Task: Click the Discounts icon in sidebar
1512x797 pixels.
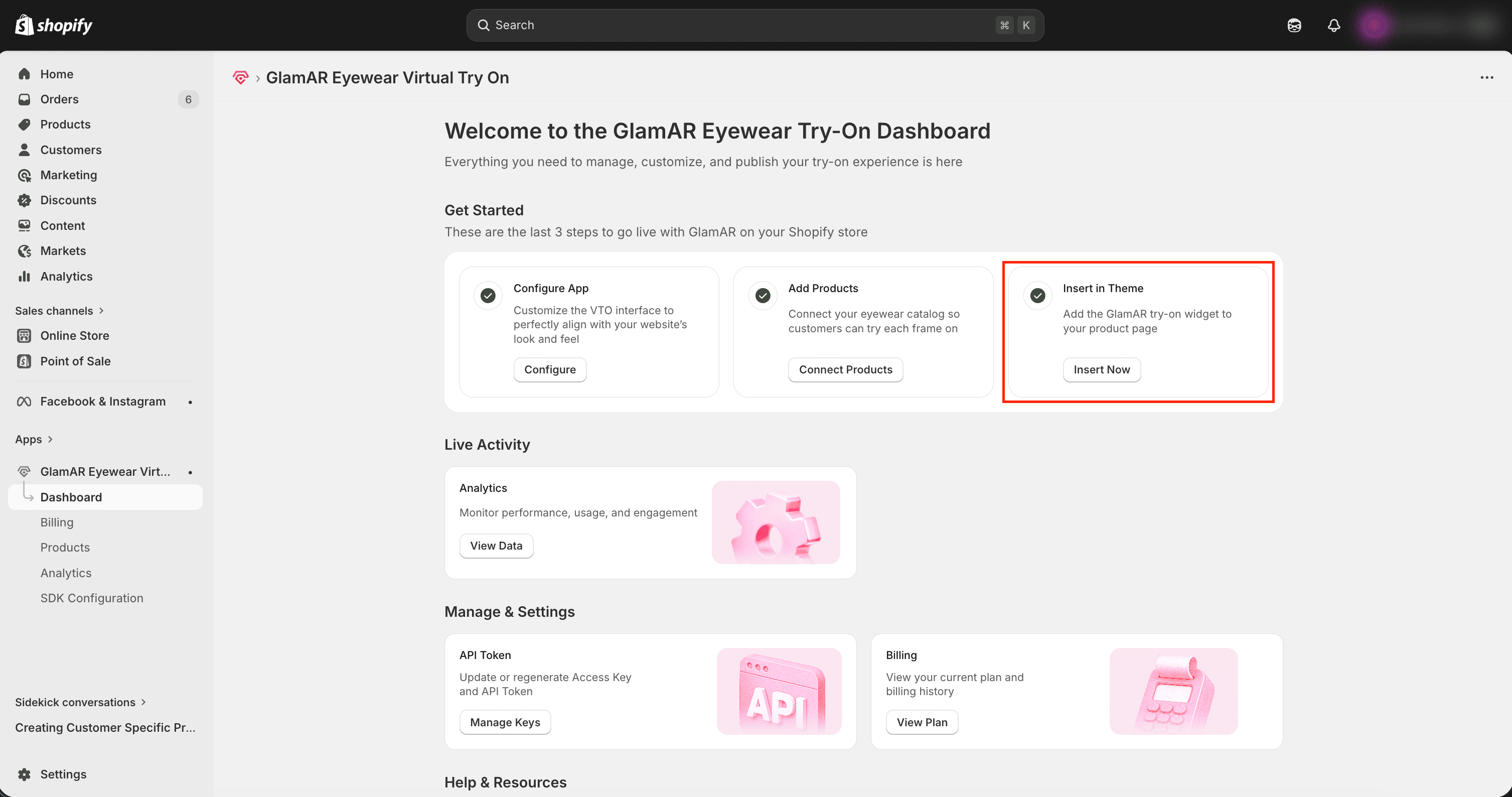Action: click(x=24, y=200)
